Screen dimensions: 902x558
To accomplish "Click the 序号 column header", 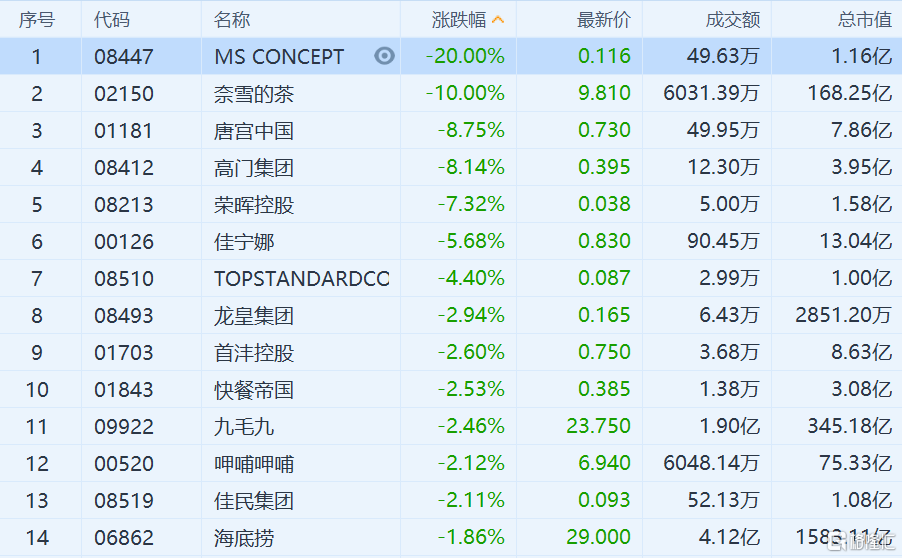I will pyautogui.click(x=37, y=20).
